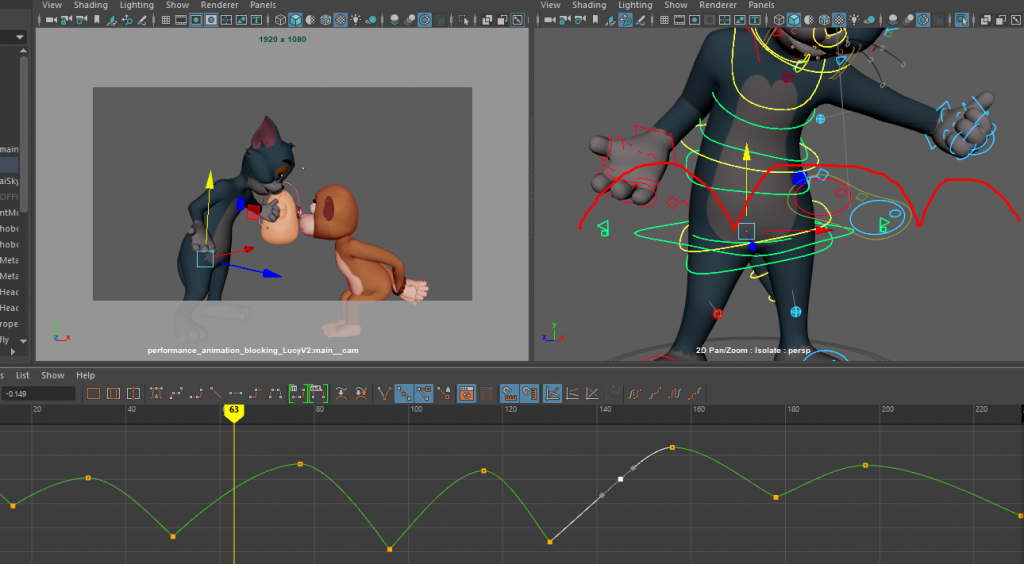This screenshot has height=564, width=1024.
Task: Click Pre-Infinity Cycle icon in Graph Editor
Action: pyautogui.click(x=633, y=394)
